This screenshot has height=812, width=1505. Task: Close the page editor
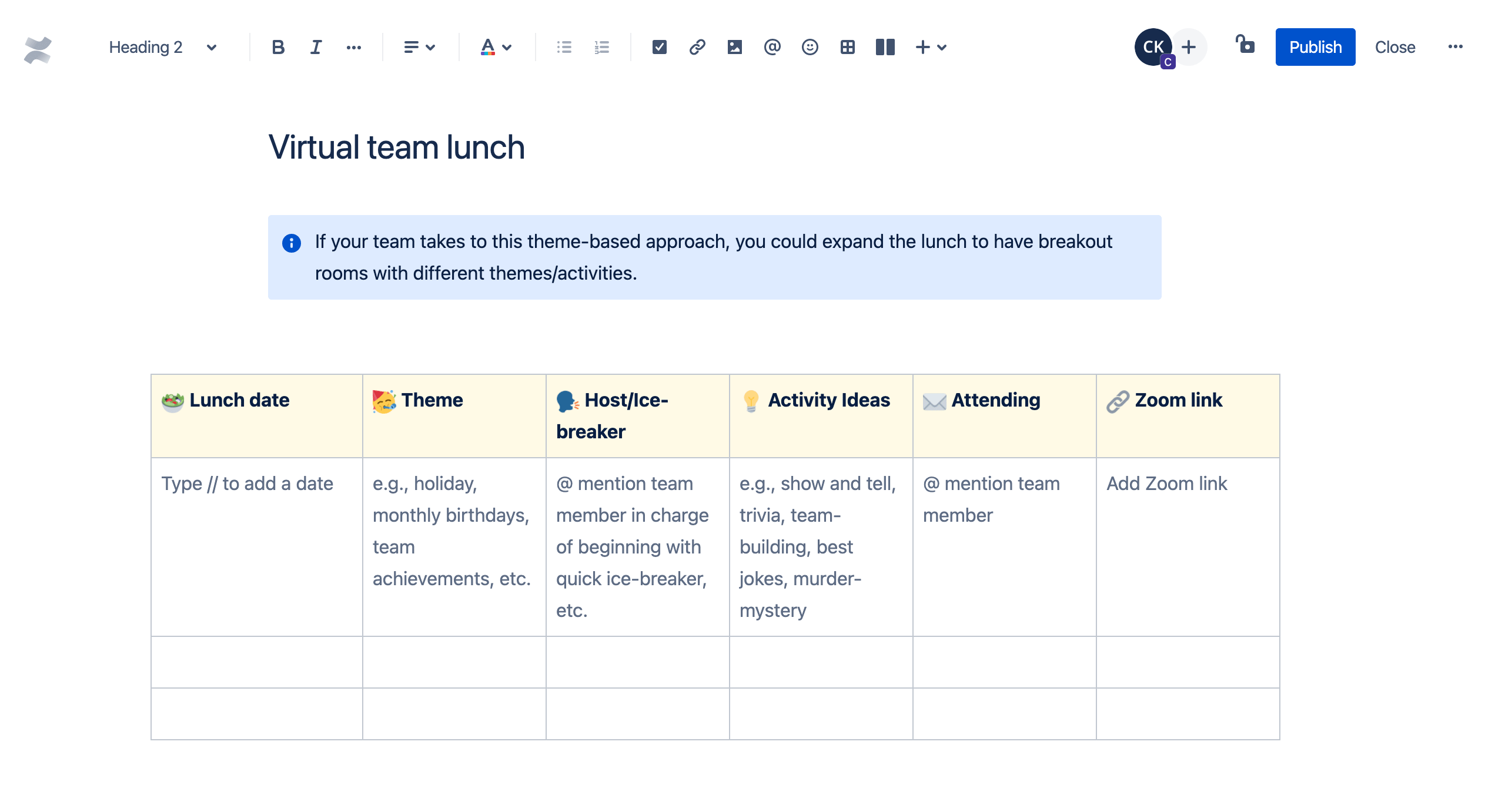click(1394, 47)
